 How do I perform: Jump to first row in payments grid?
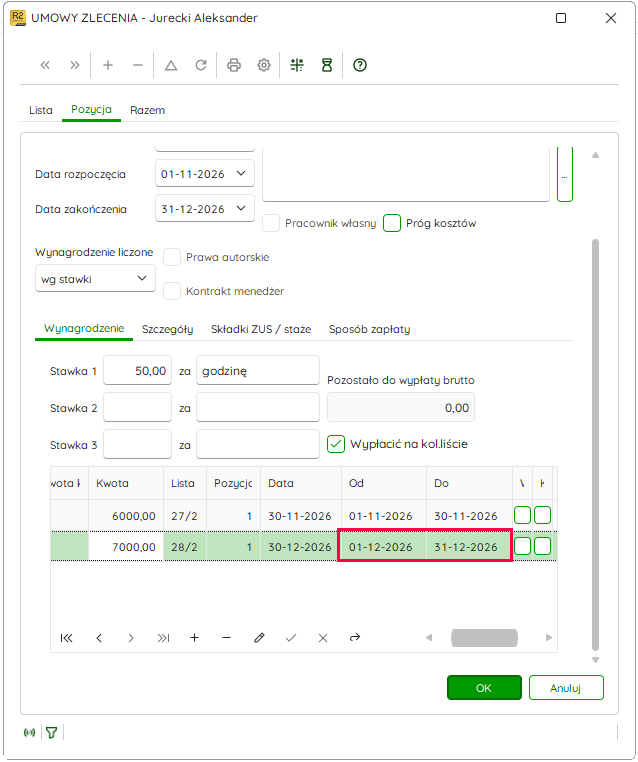[67, 638]
